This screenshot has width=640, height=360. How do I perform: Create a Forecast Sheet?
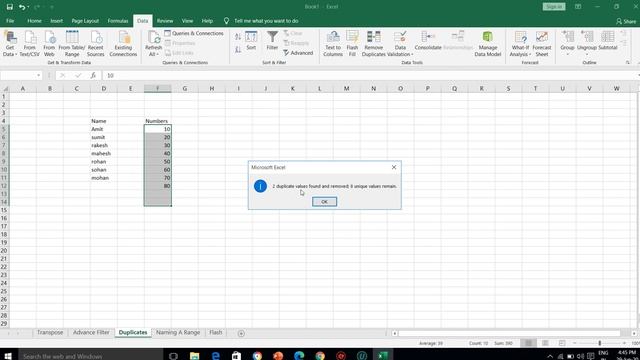pos(542,44)
